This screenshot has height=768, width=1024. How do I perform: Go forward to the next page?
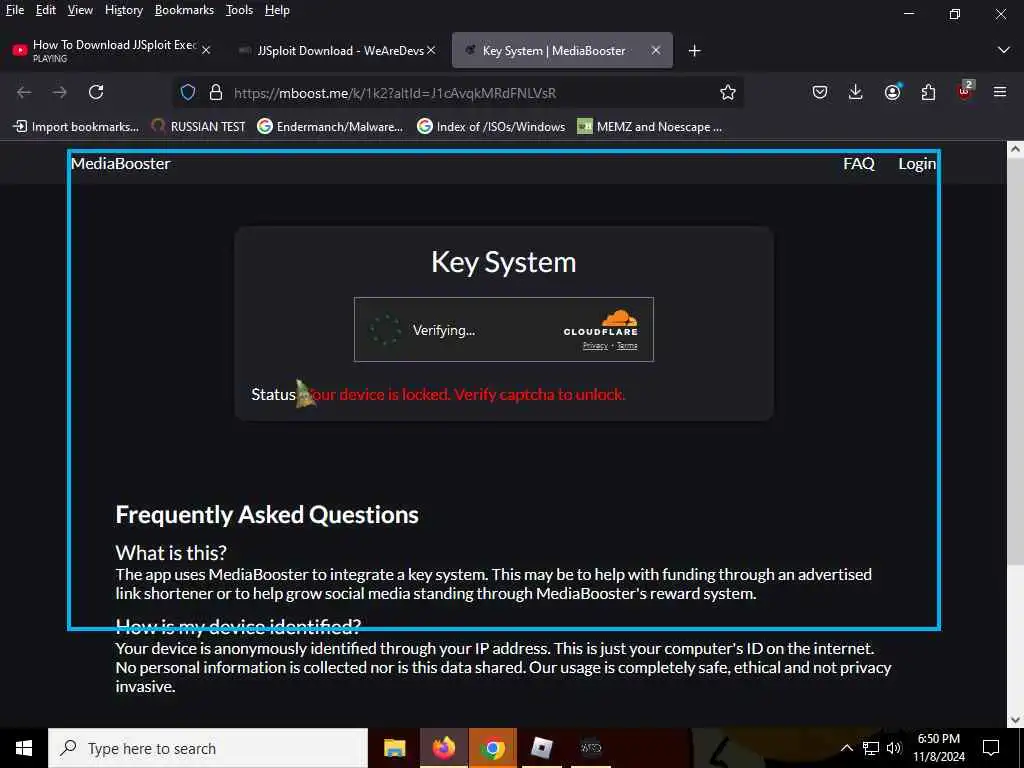pyautogui.click(x=59, y=92)
